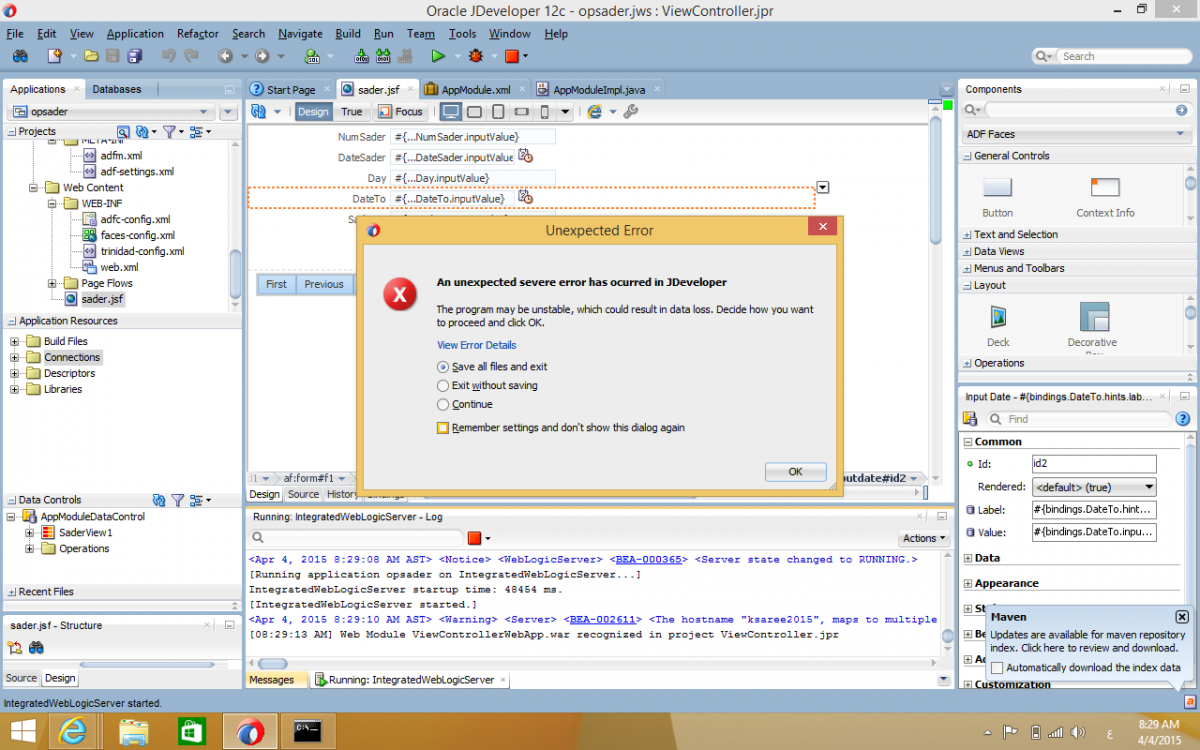Click the Save All toolbar icon
The width and height of the screenshot is (1200, 750).
click(133, 56)
